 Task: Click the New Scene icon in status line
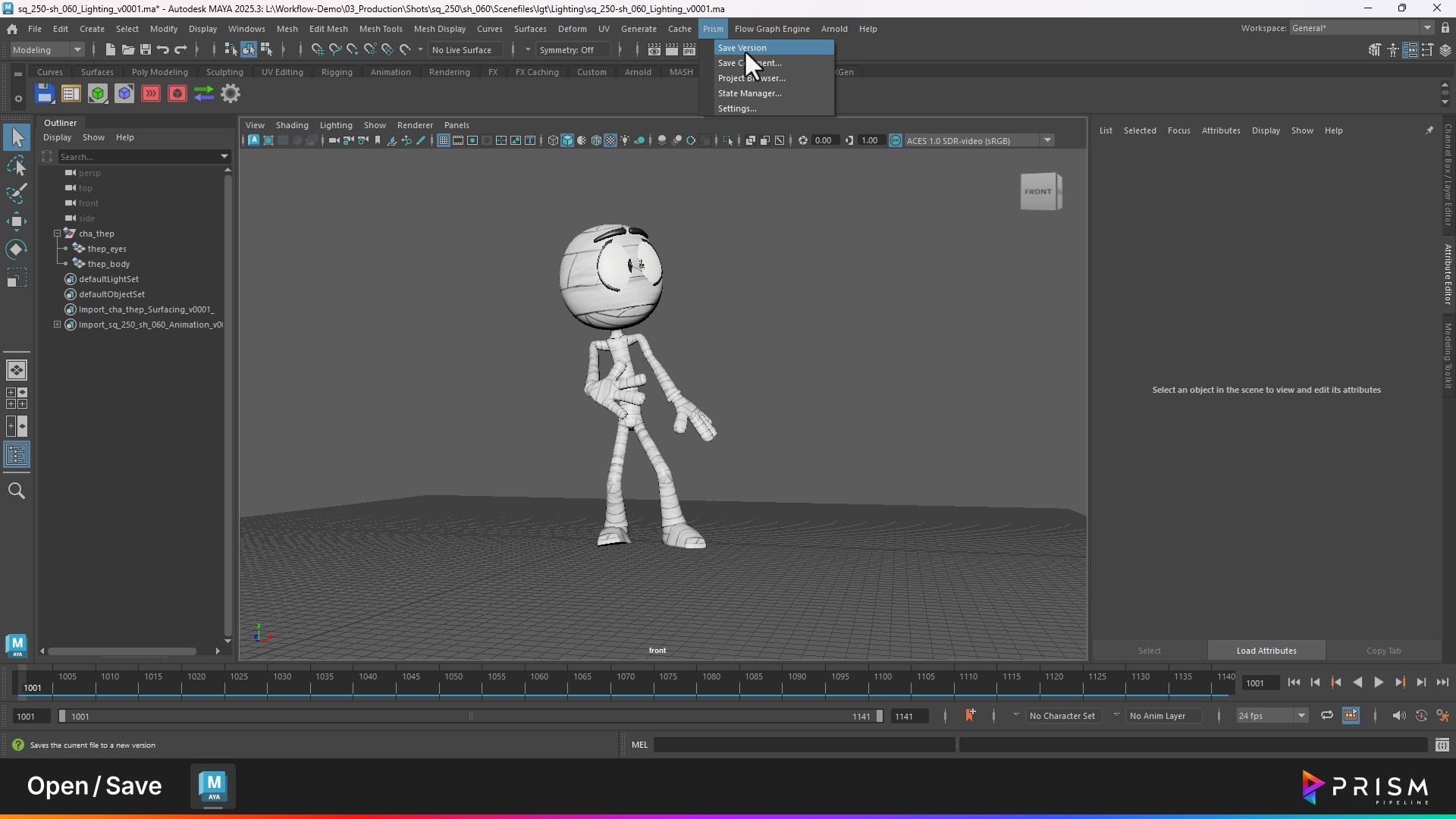pyautogui.click(x=110, y=50)
